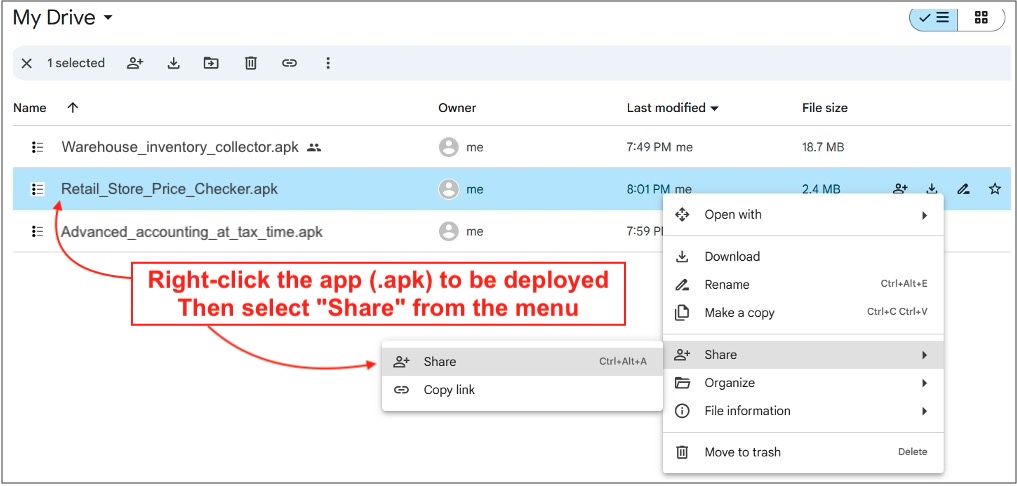Image resolution: width=1017 pixels, height=486 pixels.
Task: Open the three-dot more actions menu
Action: coord(328,63)
